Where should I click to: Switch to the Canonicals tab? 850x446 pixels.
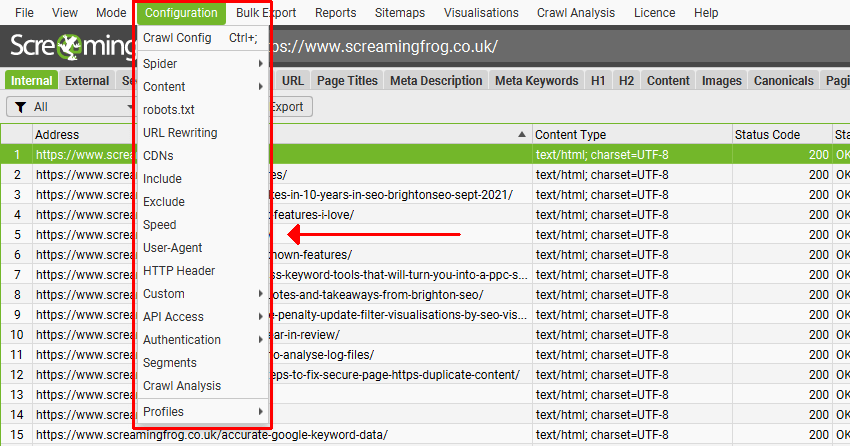tap(784, 80)
